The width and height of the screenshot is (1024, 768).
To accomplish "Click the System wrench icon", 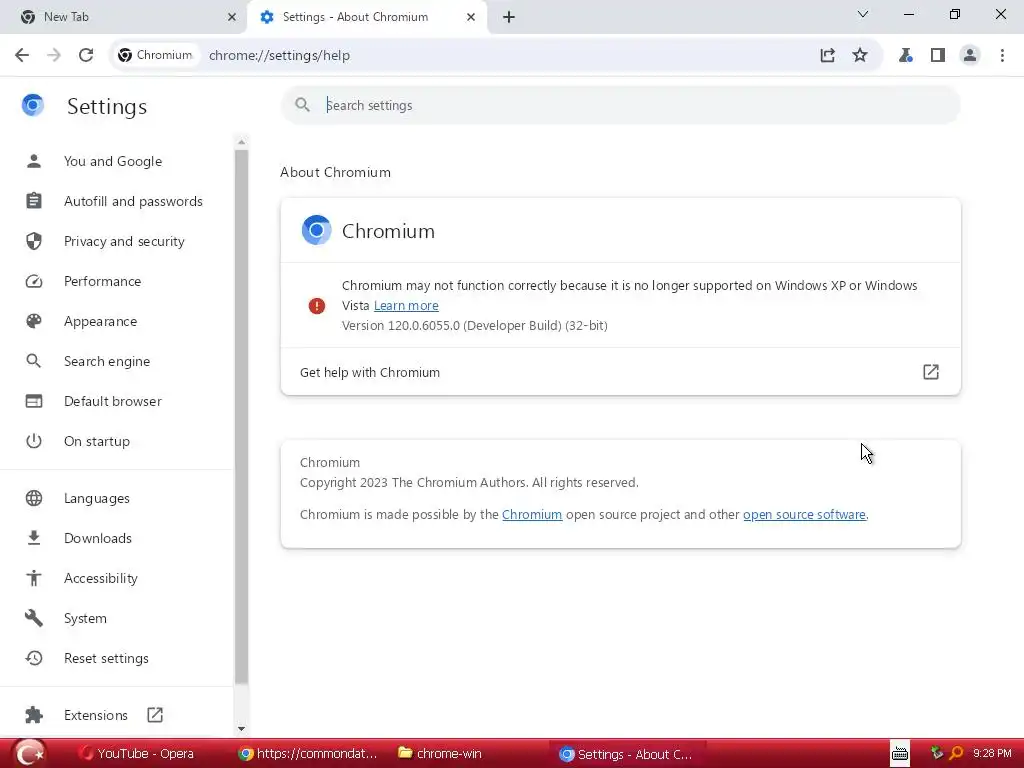I will tap(34, 618).
